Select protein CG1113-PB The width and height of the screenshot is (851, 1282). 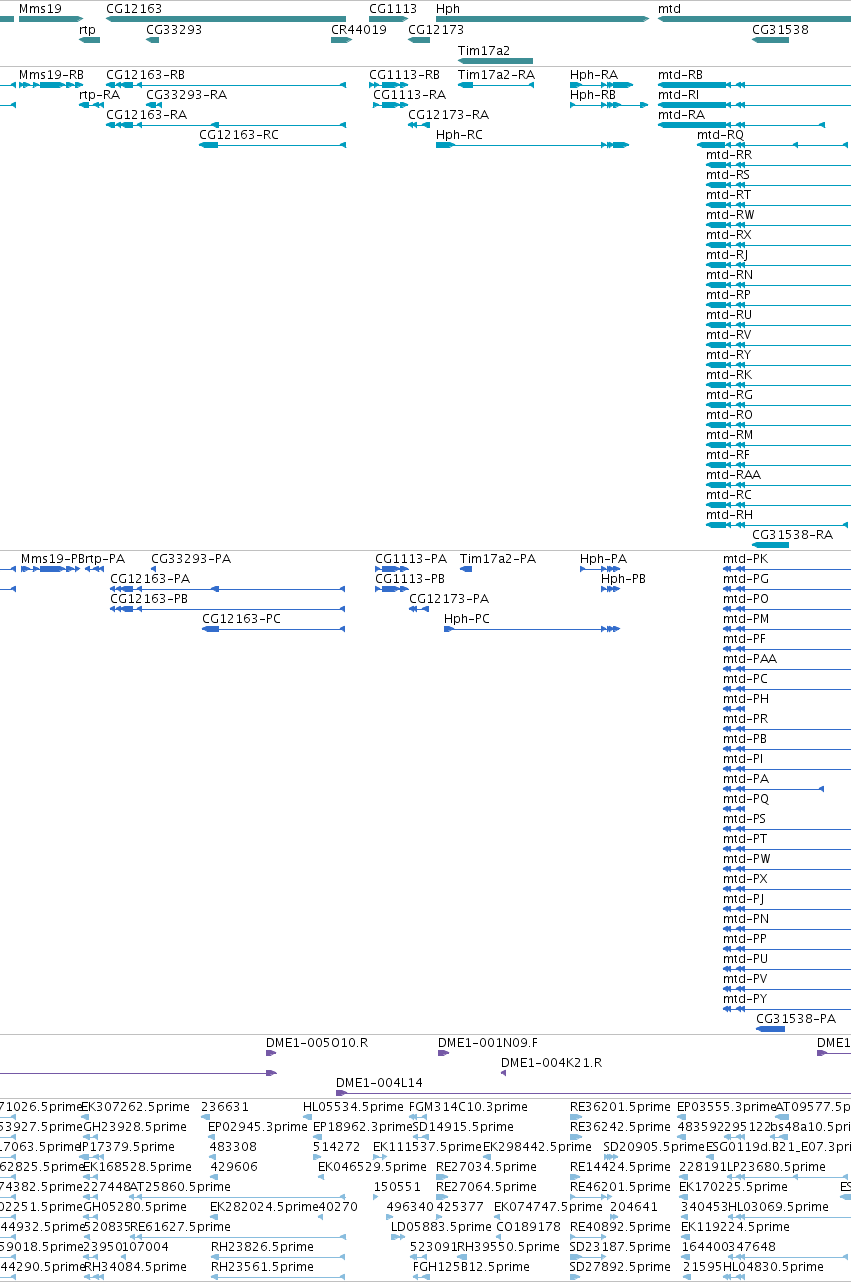click(x=391, y=589)
